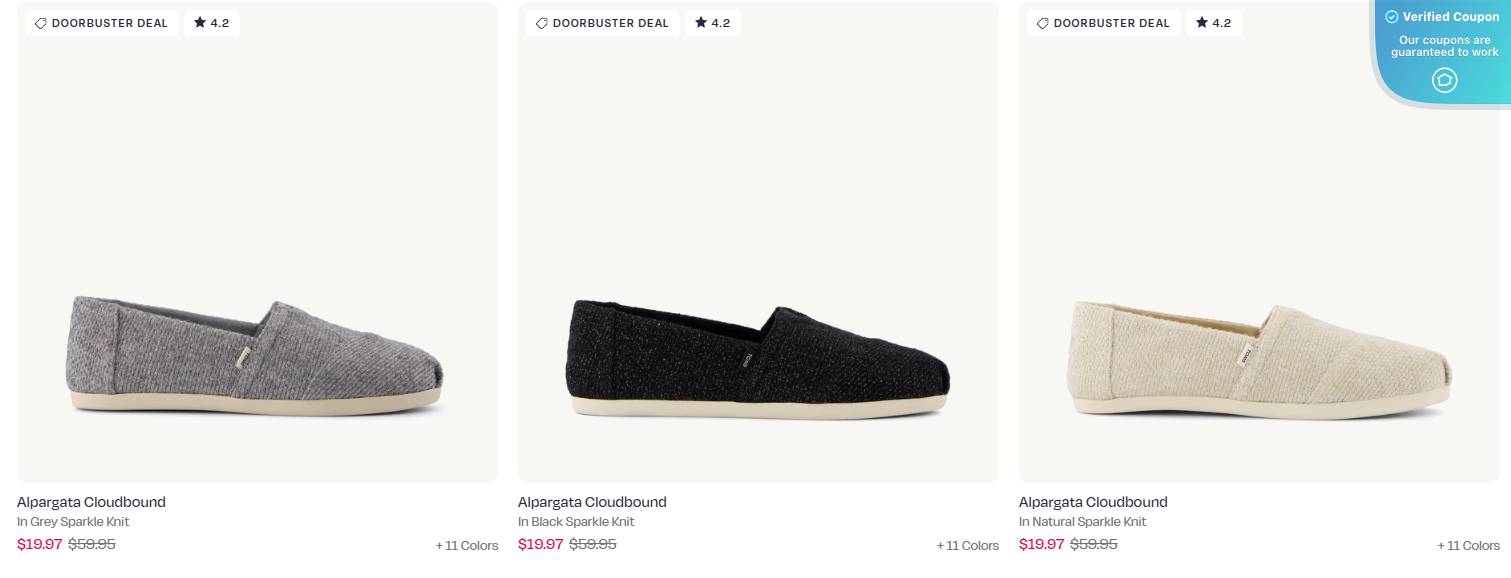This screenshot has height=578, width=1511.
Task: Click the tag icon on grey shoe's Doorbuster badge
Action: pyautogui.click(x=40, y=23)
